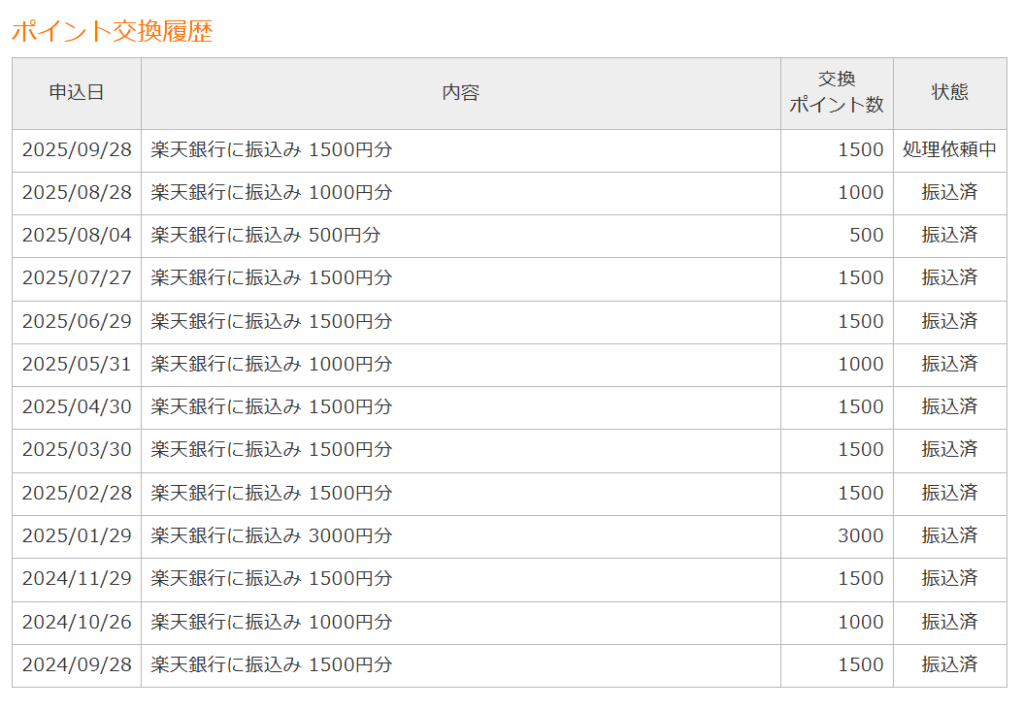This screenshot has width=1024, height=710.
Task: Click the date 2025/09/28 in the first row
Action: [77, 150]
